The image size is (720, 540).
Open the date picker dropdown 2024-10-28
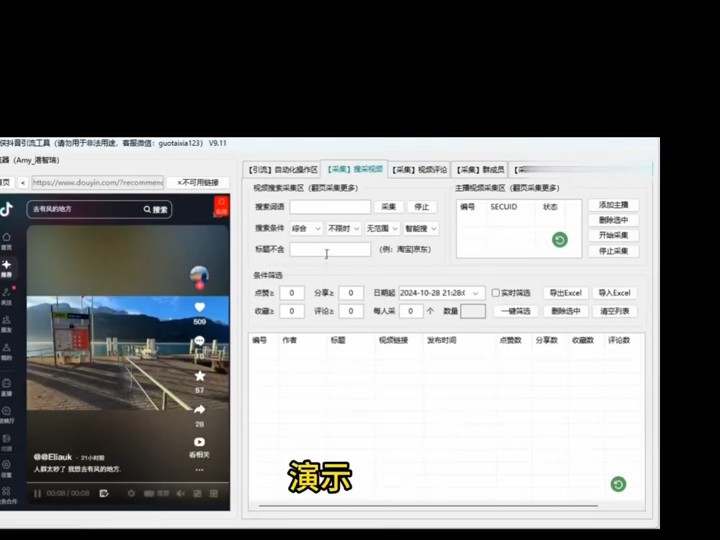point(442,293)
